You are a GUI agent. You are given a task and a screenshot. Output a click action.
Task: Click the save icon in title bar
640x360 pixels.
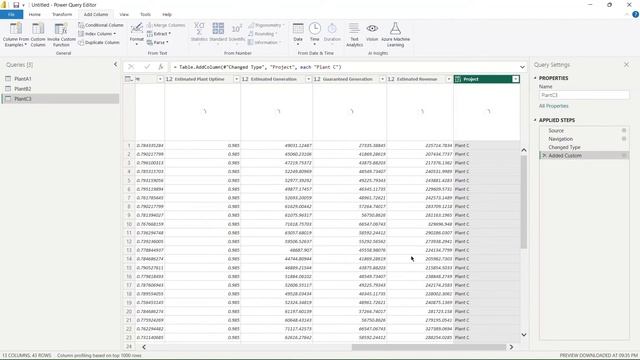(x=16, y=5)
